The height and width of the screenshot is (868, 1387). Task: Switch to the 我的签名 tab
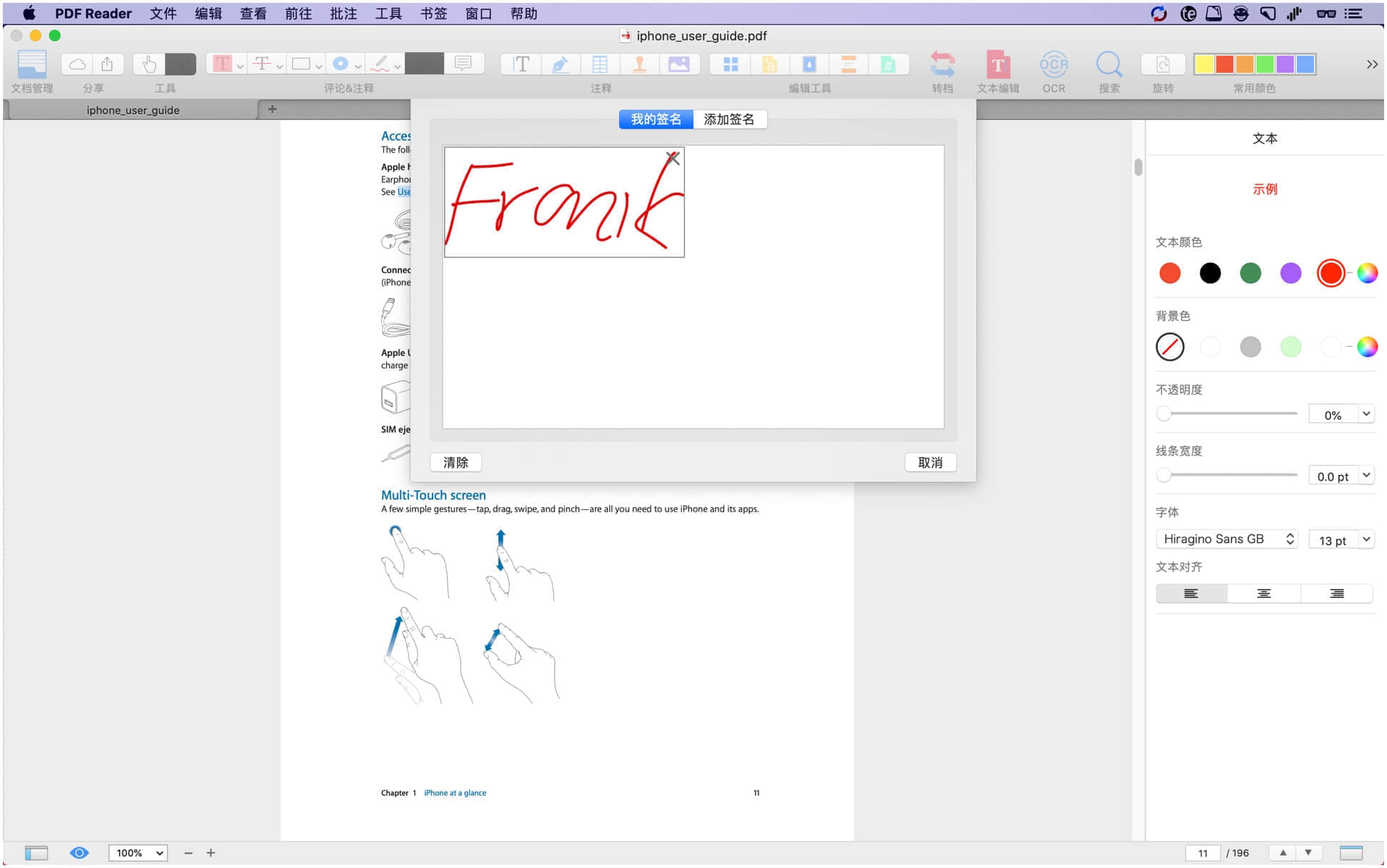[656, 119]
